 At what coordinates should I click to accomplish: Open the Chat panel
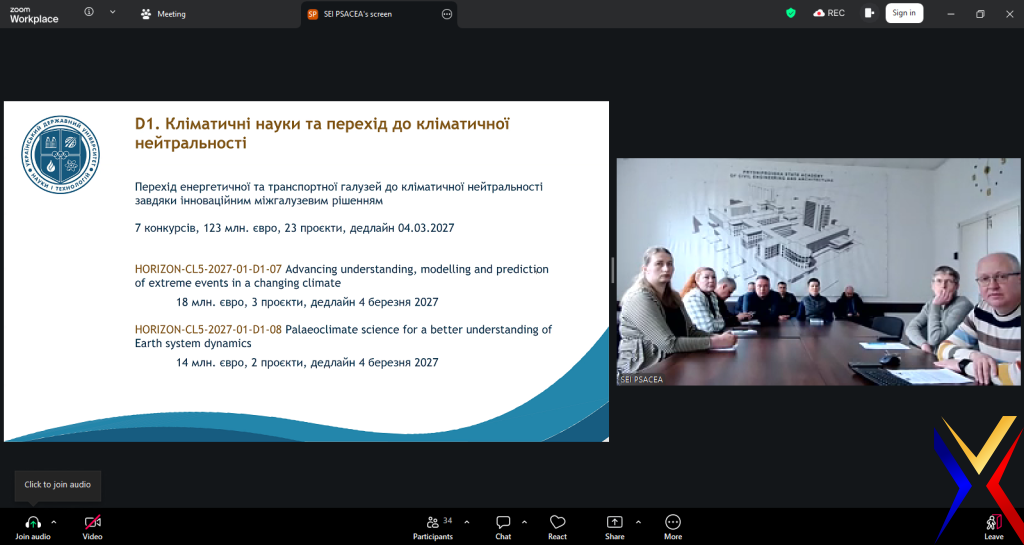coord(503,522)
